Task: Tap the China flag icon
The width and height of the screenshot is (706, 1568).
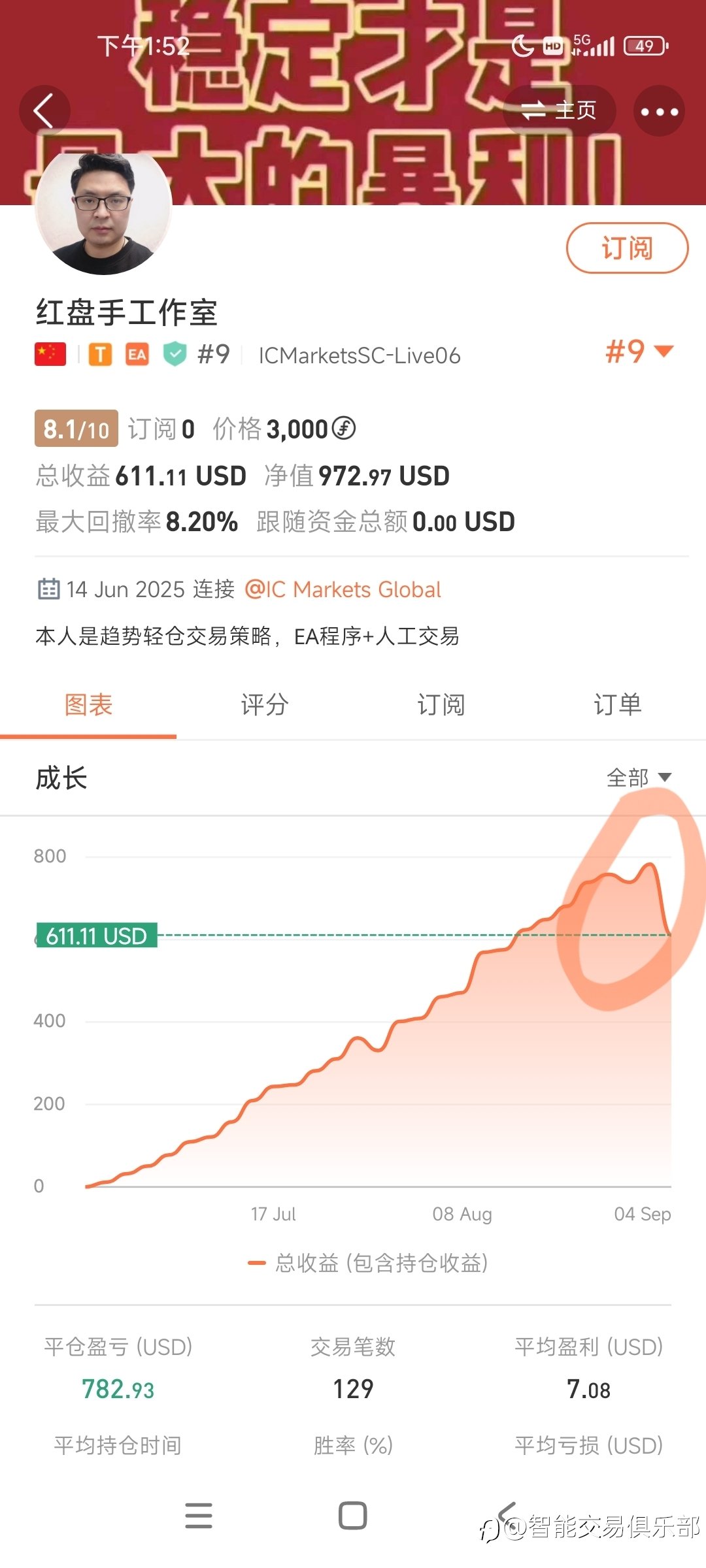Action: point(50,354)
